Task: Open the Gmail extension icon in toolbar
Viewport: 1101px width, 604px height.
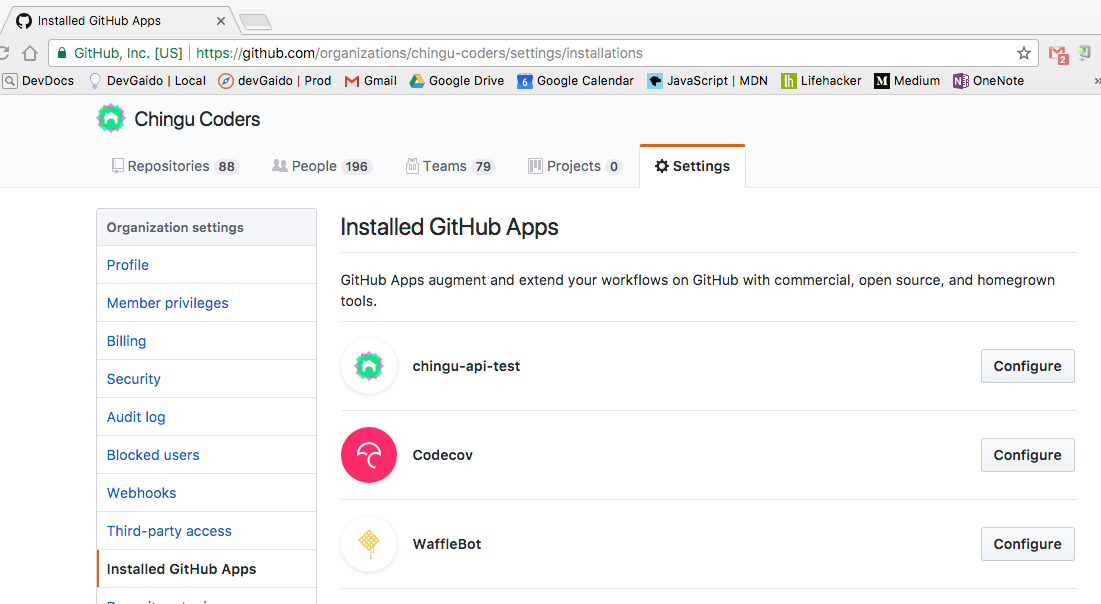Action: point(1057,54)
